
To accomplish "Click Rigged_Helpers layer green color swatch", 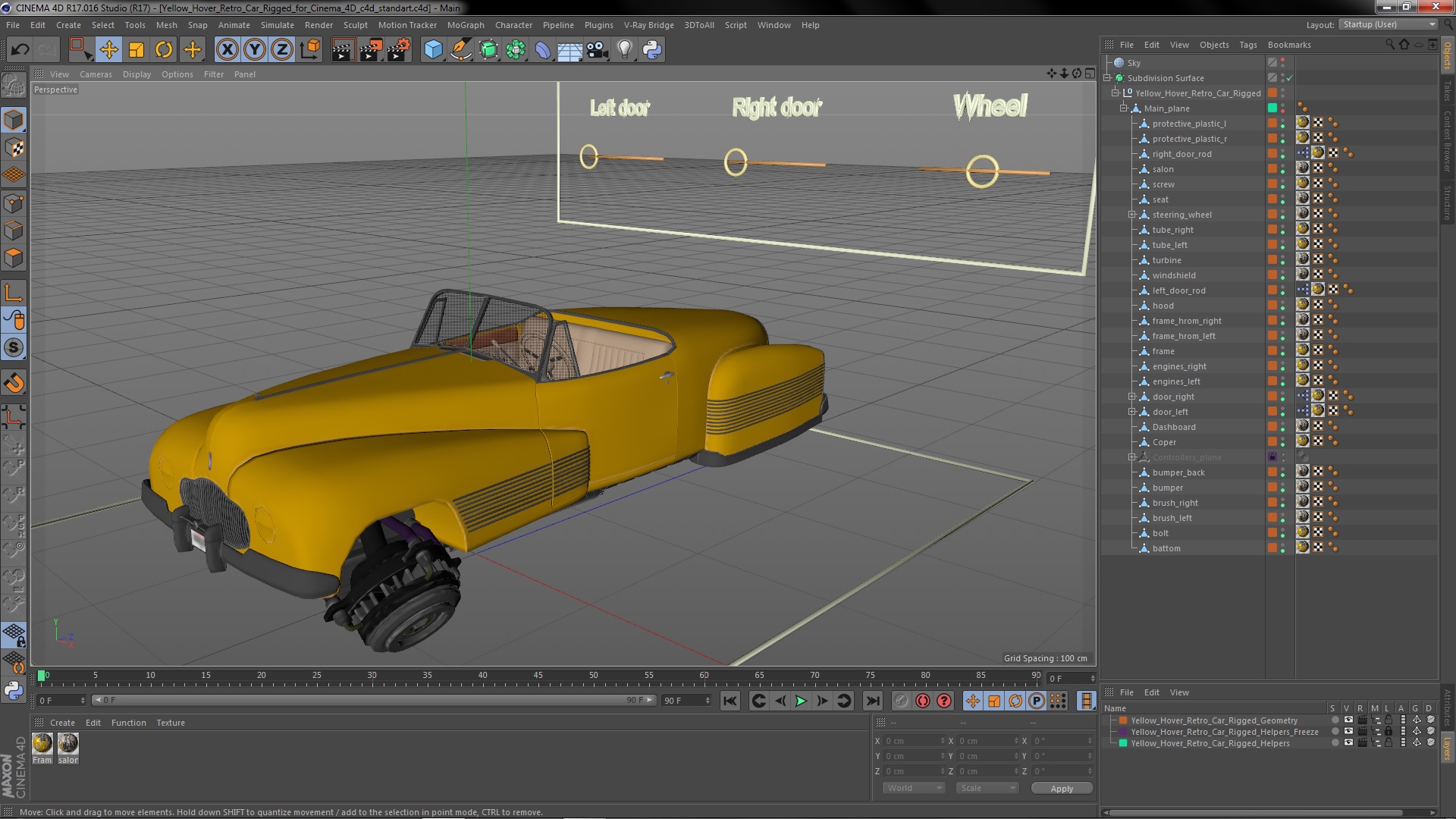I will 1123,743.
